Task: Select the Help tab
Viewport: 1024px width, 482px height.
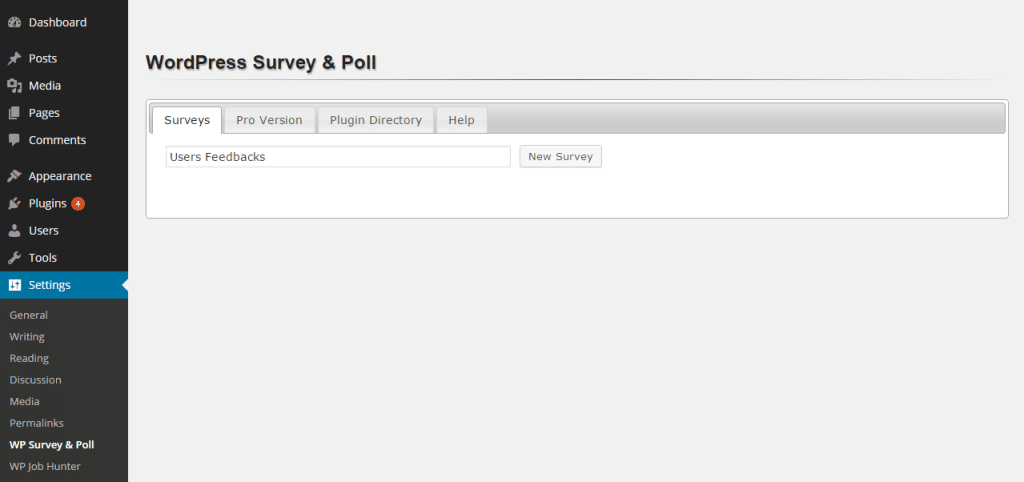Action: (461, 120)
